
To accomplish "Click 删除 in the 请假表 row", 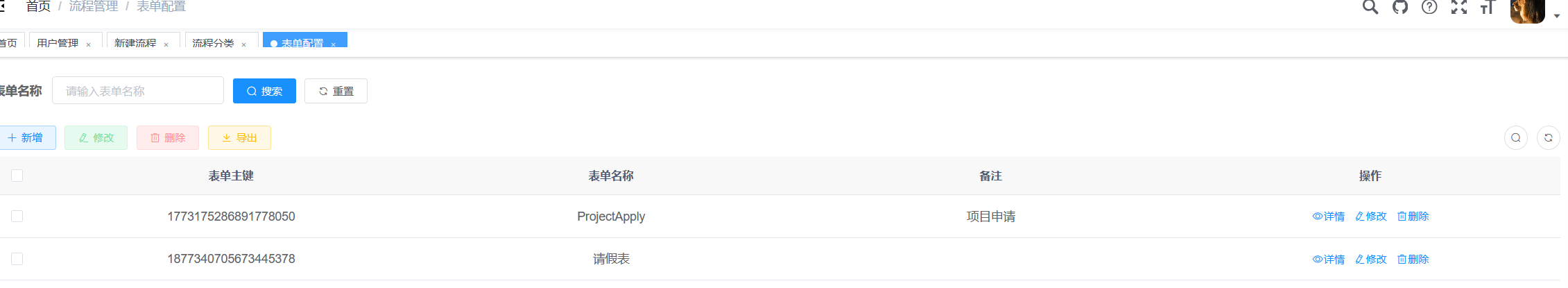I will [x=1413, y=259].
